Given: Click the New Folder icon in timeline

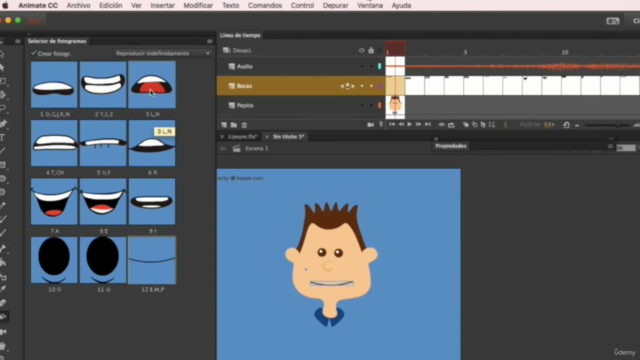Looking at the screenshot, I should coord(234,125).
